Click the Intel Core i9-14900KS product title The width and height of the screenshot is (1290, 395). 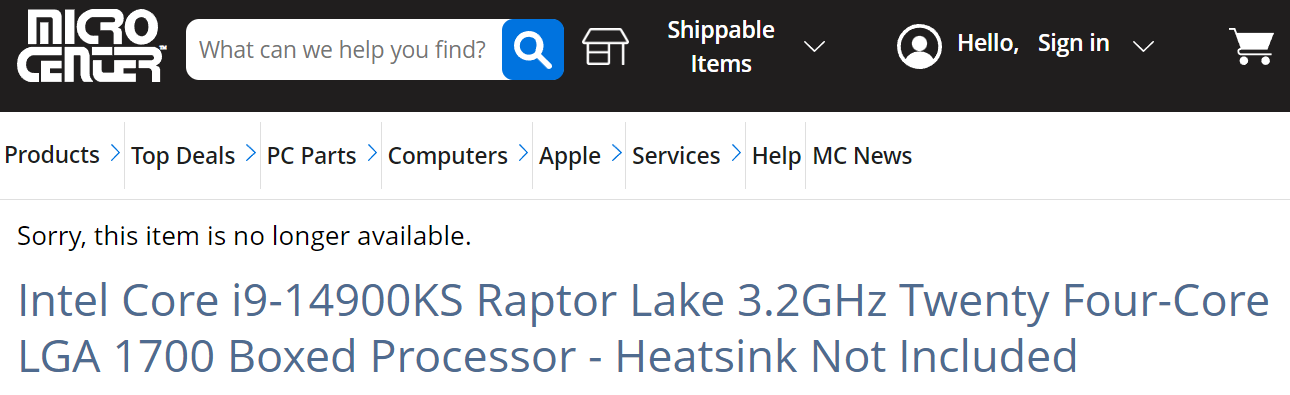tap(644, 328)
